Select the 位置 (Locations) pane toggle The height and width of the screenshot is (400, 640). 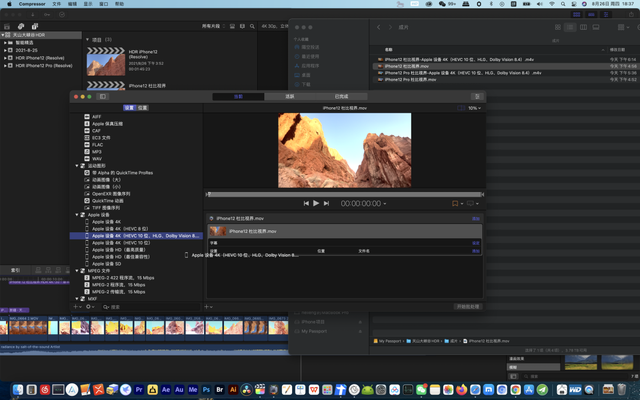(142, 108)
